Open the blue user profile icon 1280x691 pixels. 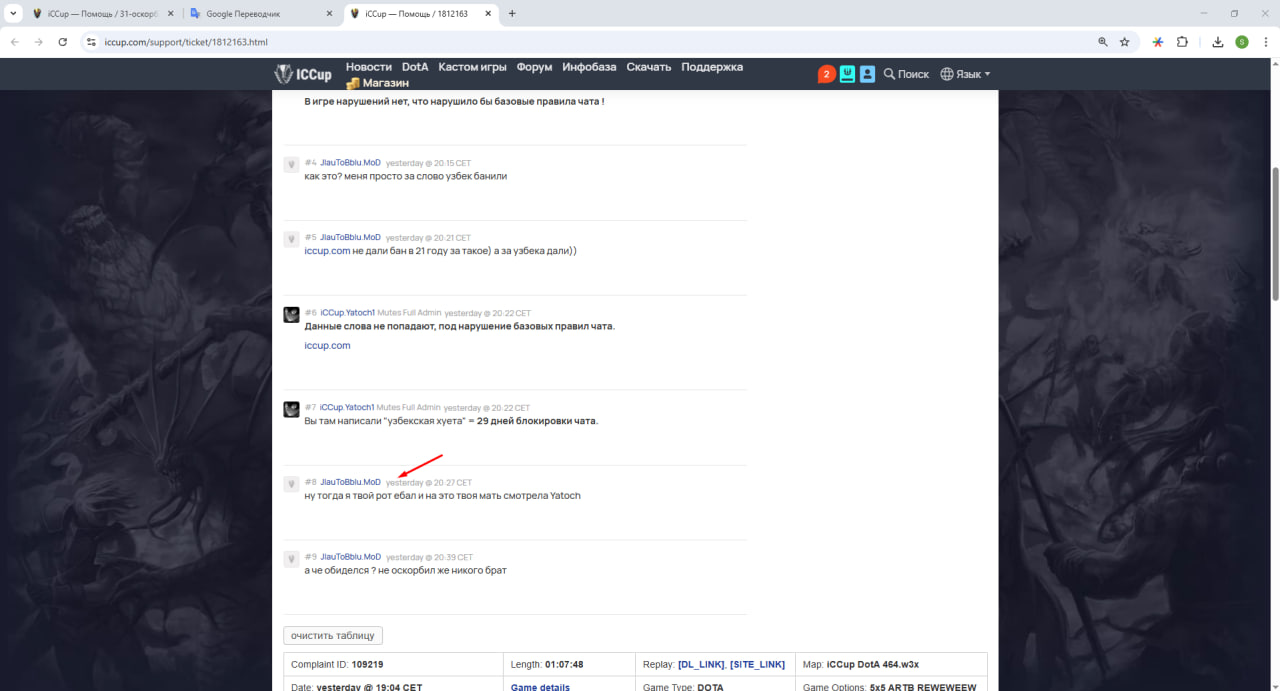coord(867,74)
